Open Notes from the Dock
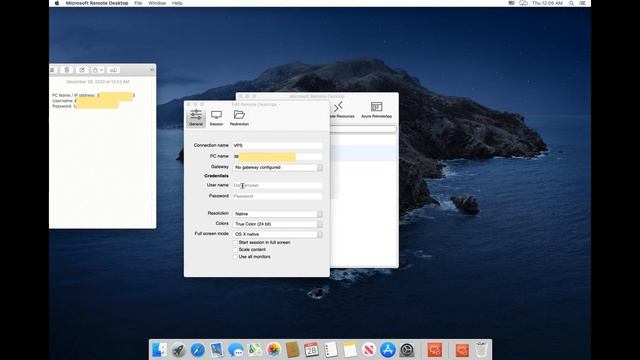 350,350
